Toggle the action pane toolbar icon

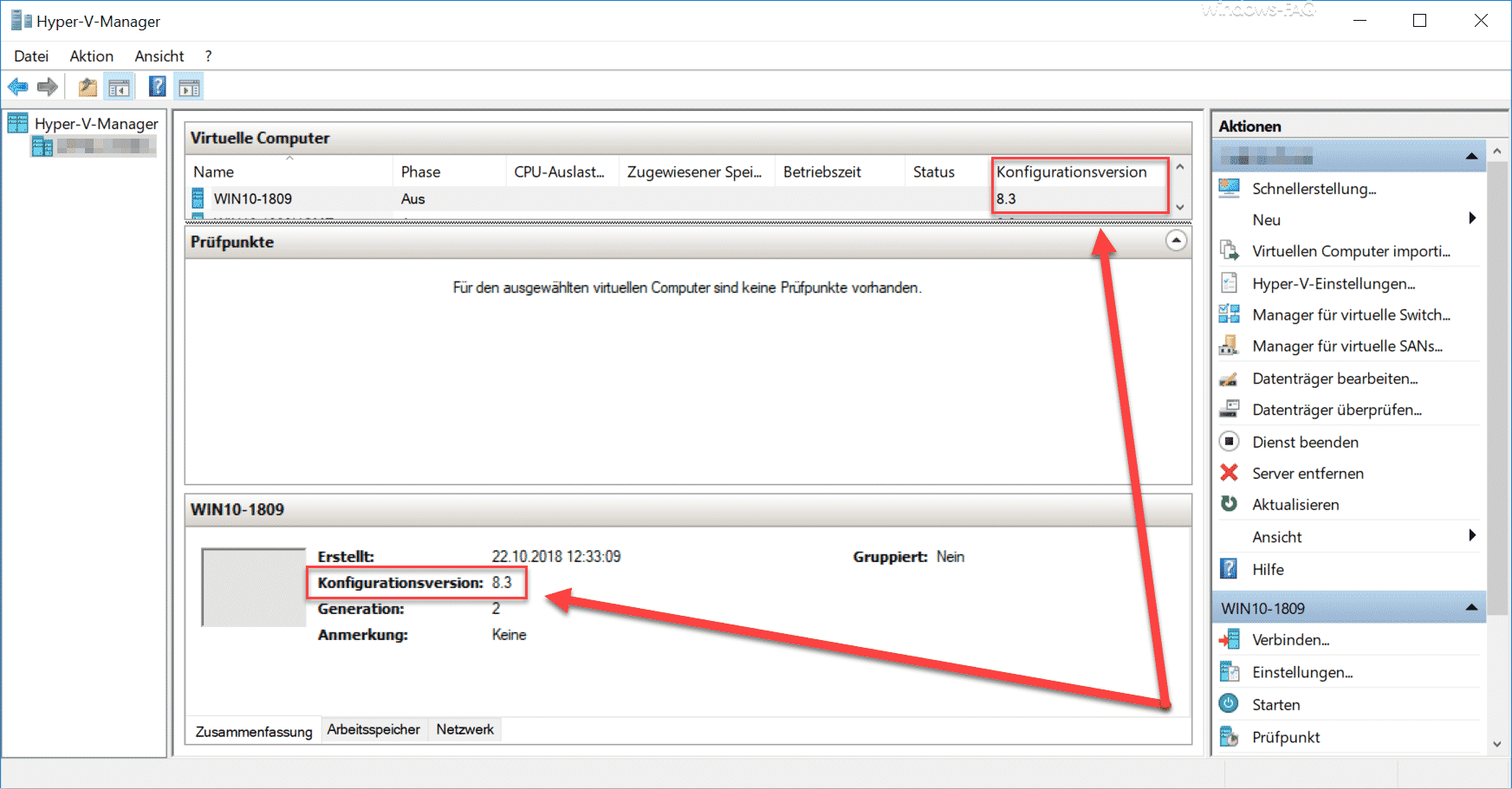[x=189, y=87]
